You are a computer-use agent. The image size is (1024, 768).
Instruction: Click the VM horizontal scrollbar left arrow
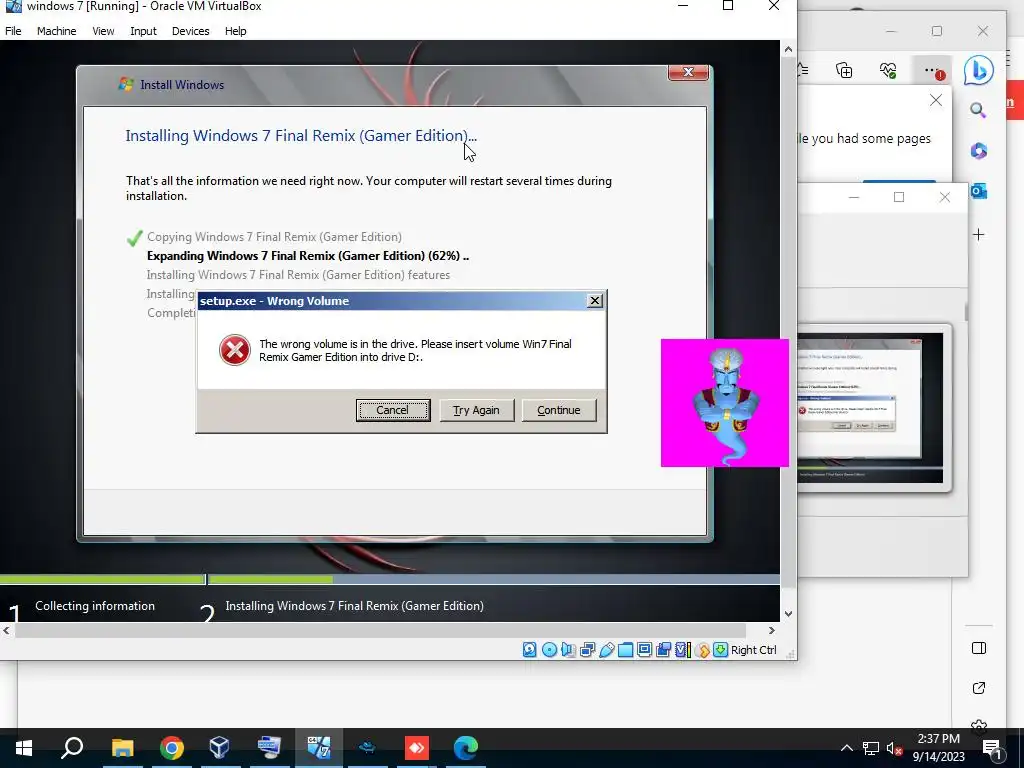click(x=7, y=630)
